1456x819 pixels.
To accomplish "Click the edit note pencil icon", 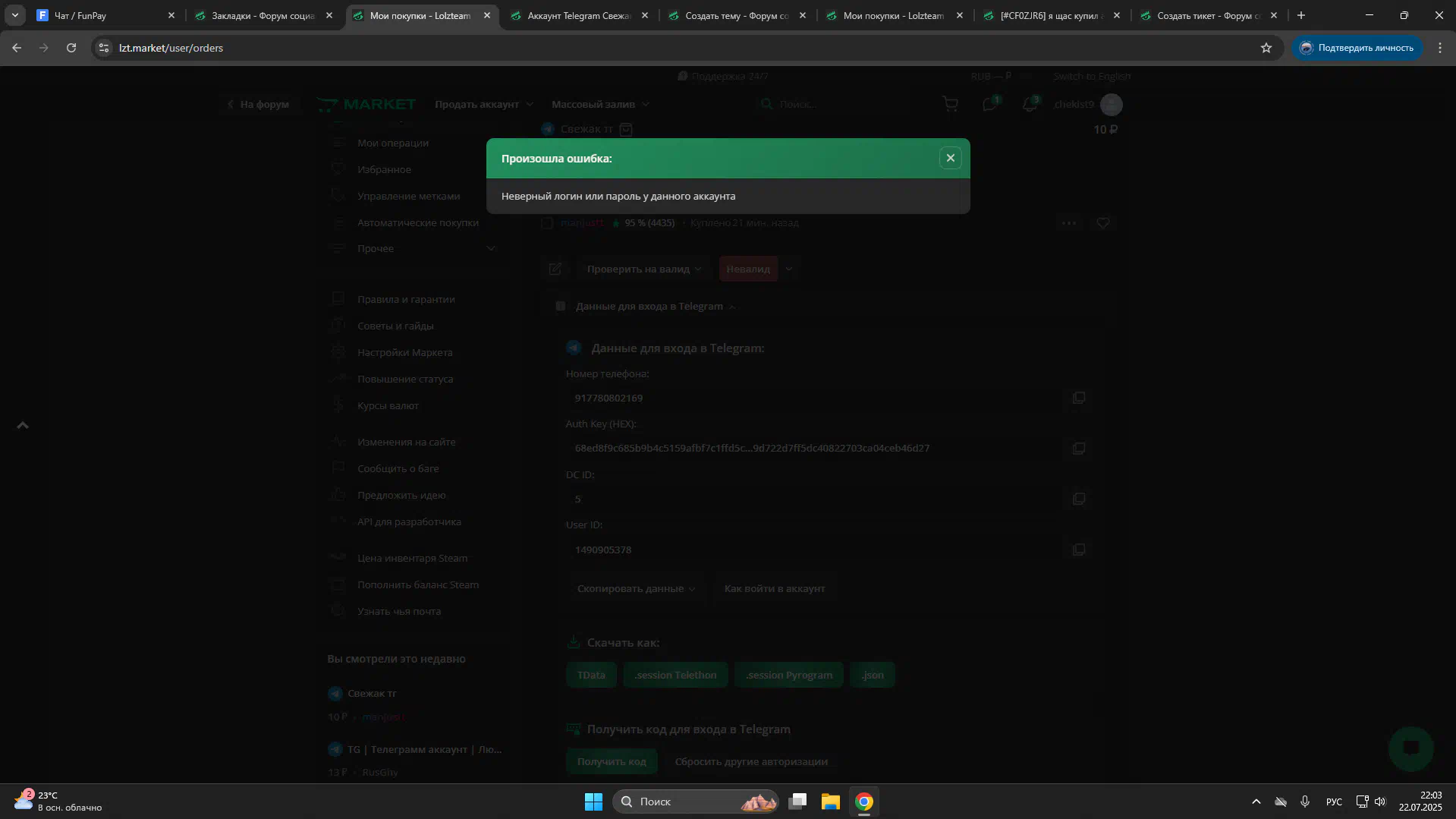I will [555, 269].
